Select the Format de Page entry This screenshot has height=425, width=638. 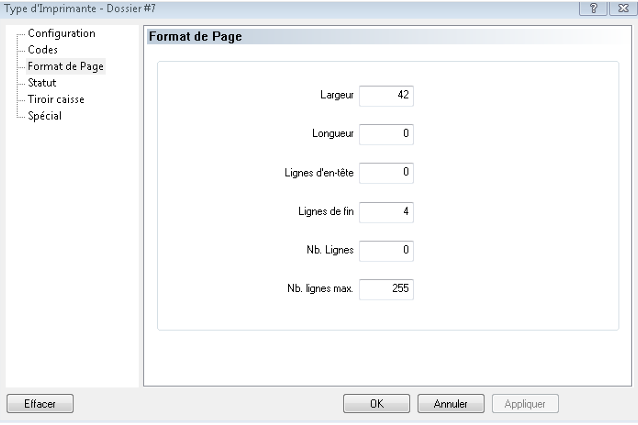pos(66,66)
